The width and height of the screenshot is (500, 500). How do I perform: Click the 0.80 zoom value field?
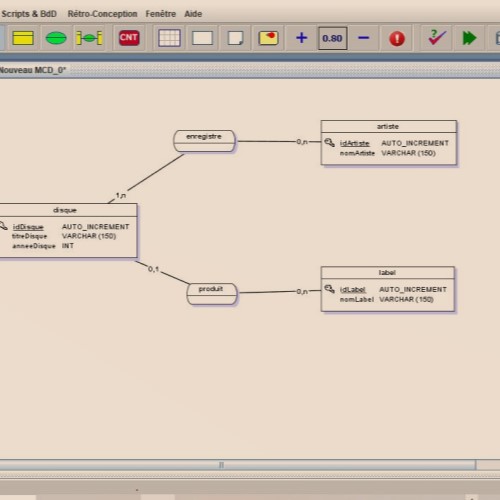click(332, 38)
